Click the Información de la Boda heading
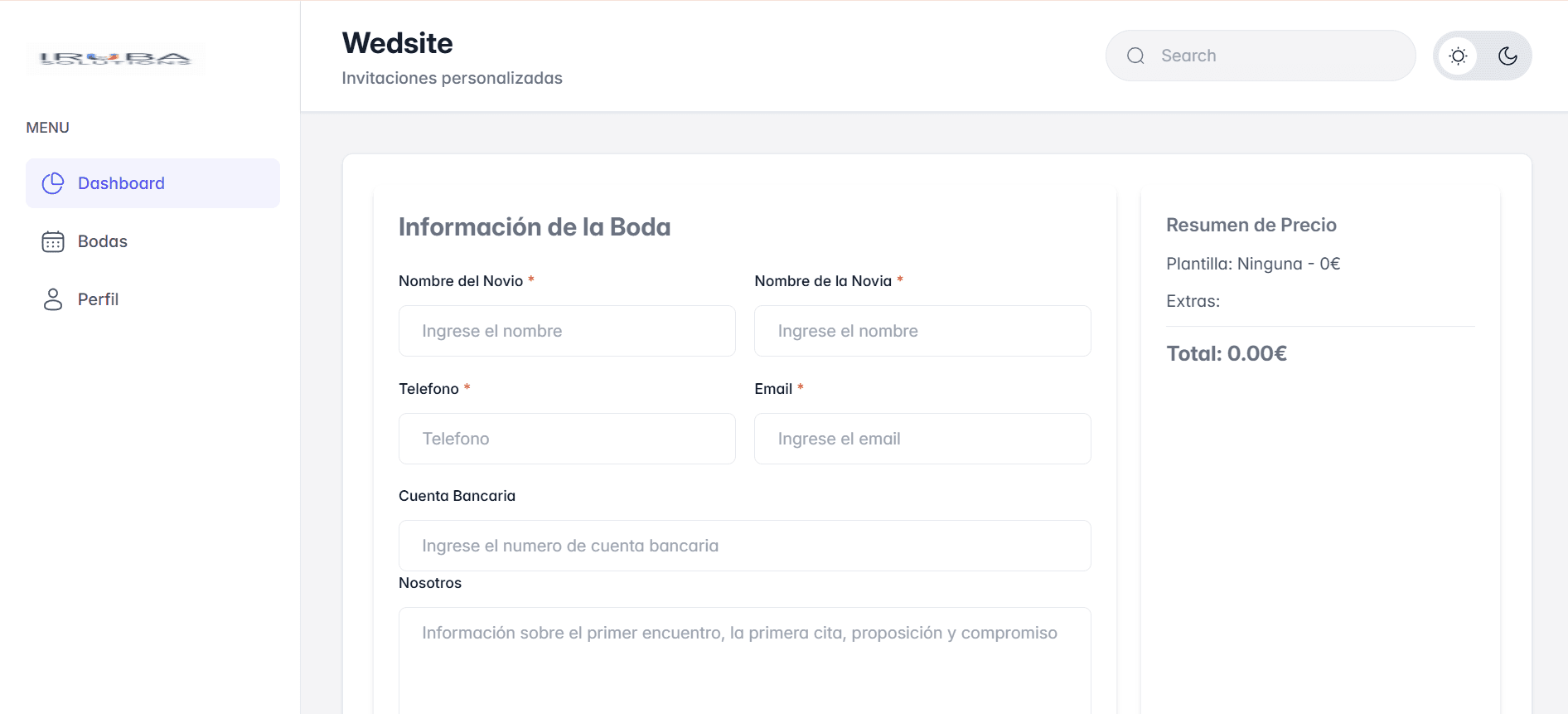This screenshot has height=714, width=1568. click(535, 227)
